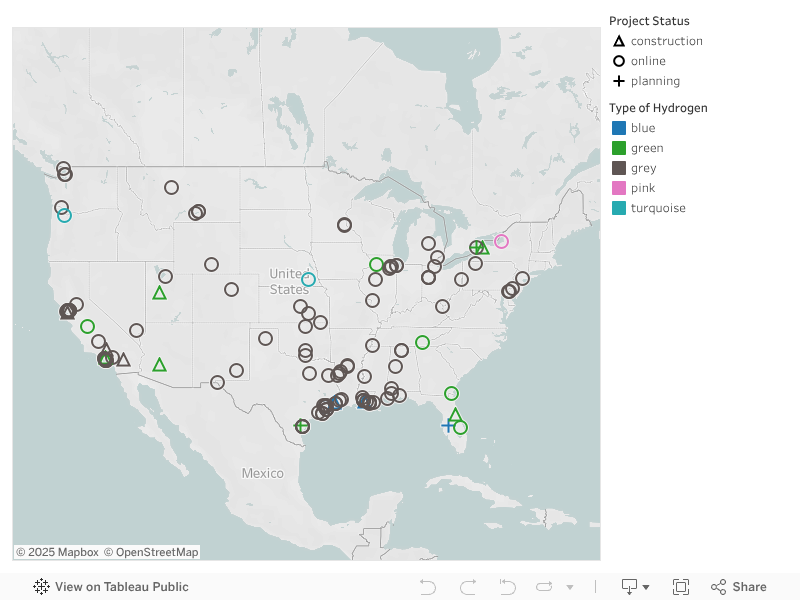Click the 'grey' hydrogen type label

pos(643,168)
